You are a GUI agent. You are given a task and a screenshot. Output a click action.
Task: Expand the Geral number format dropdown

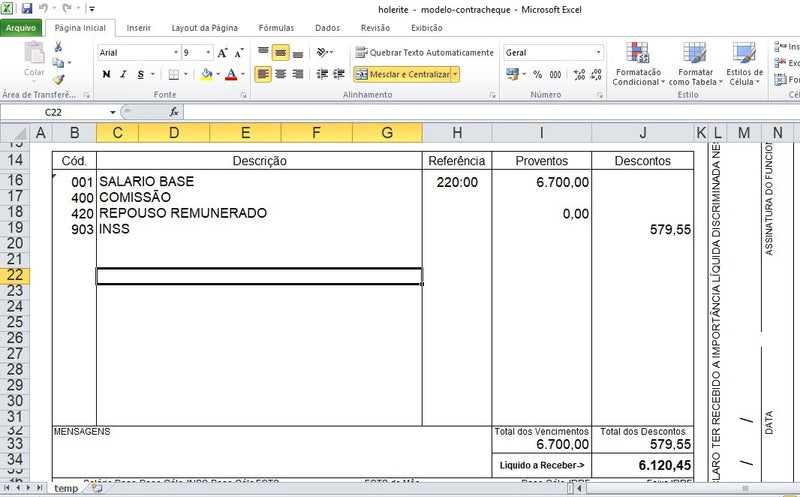pyautogui.click(x=598, y=53)
